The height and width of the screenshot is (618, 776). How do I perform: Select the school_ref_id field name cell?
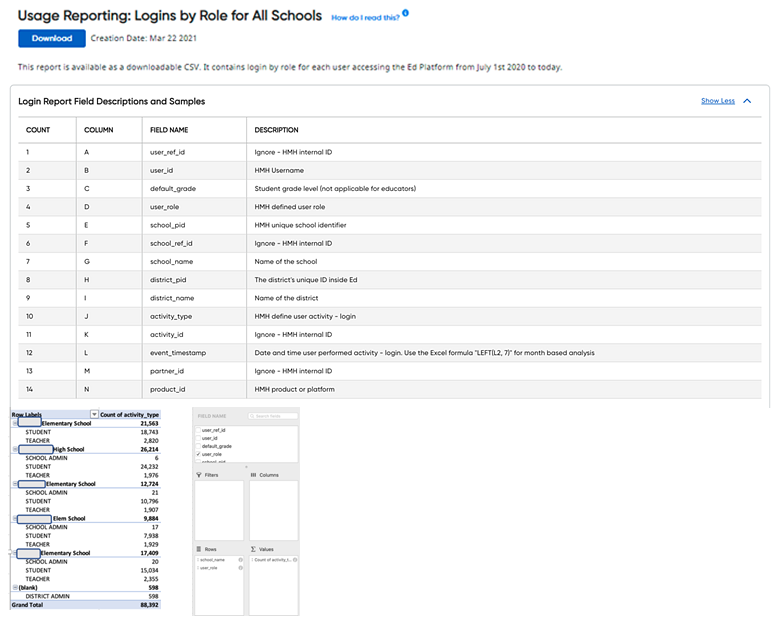click(171, 243)
